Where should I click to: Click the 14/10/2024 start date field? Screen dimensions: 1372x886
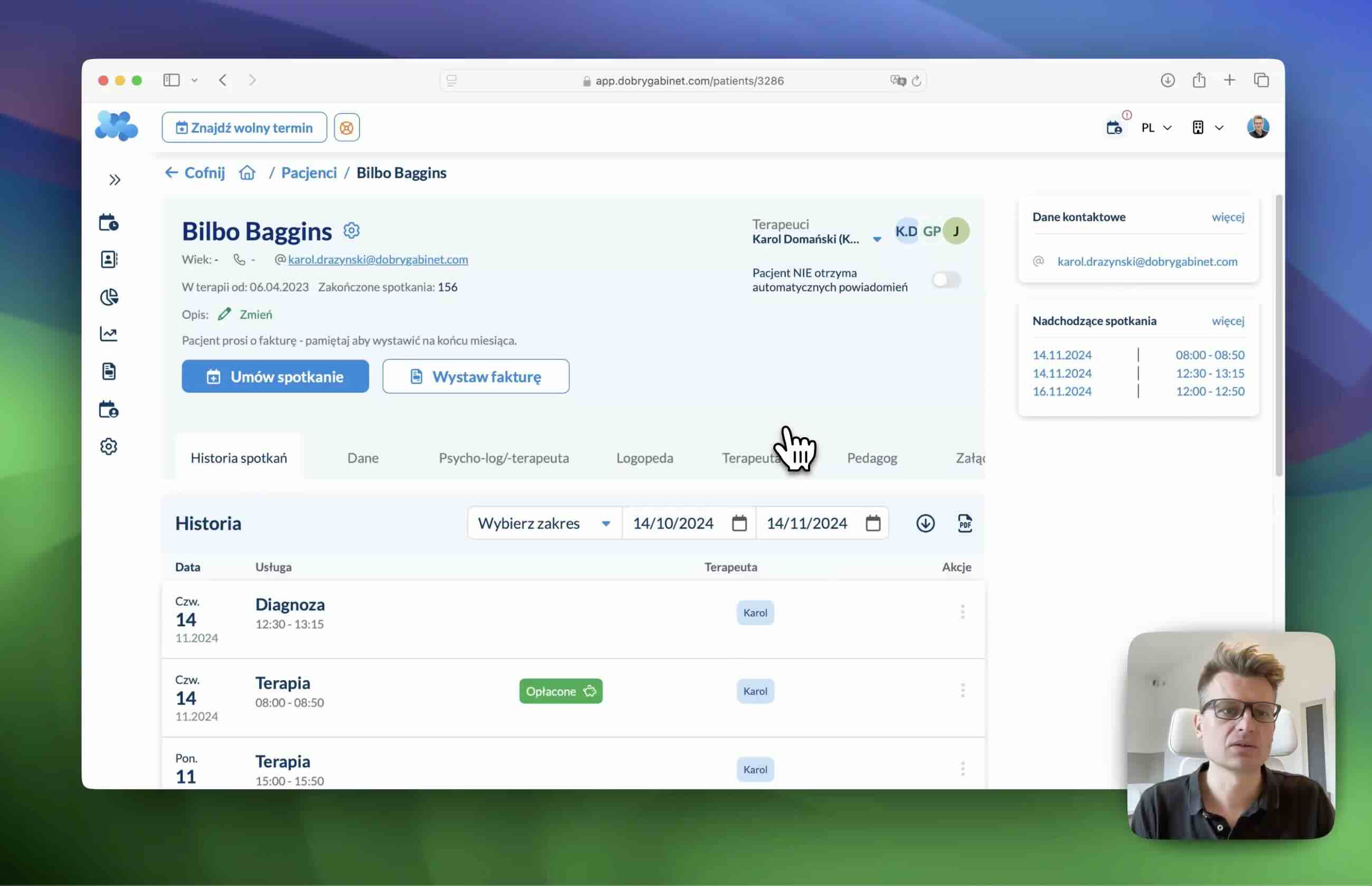tap(673, 523)
